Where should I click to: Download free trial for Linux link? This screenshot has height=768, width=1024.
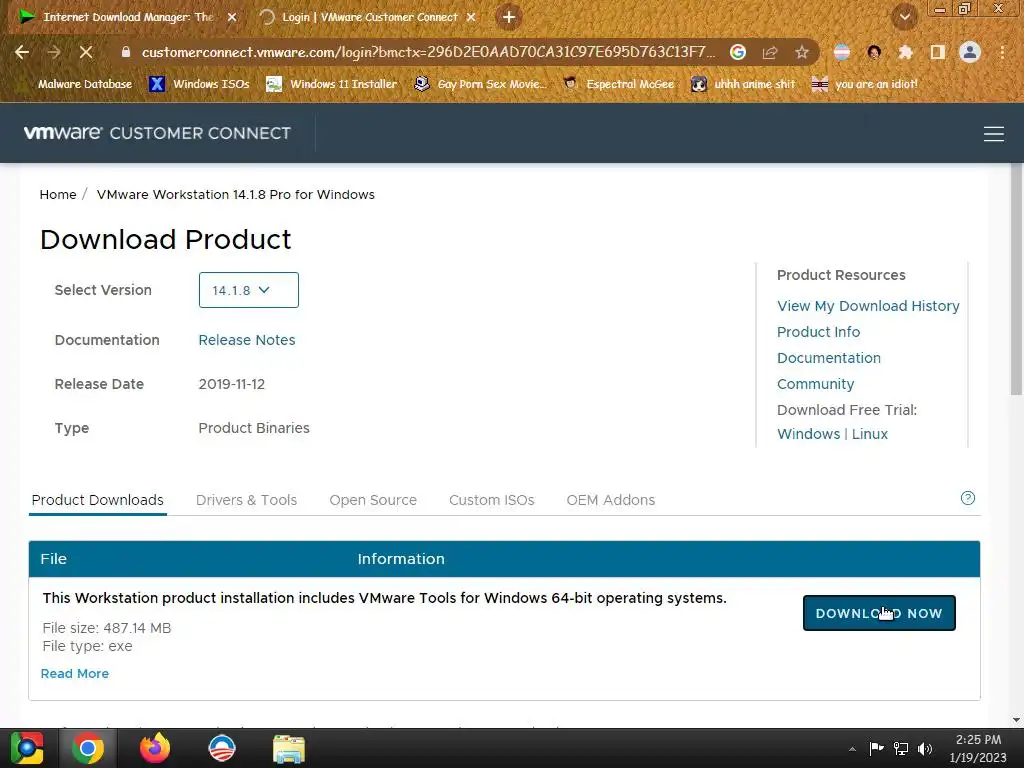[869, 434]
